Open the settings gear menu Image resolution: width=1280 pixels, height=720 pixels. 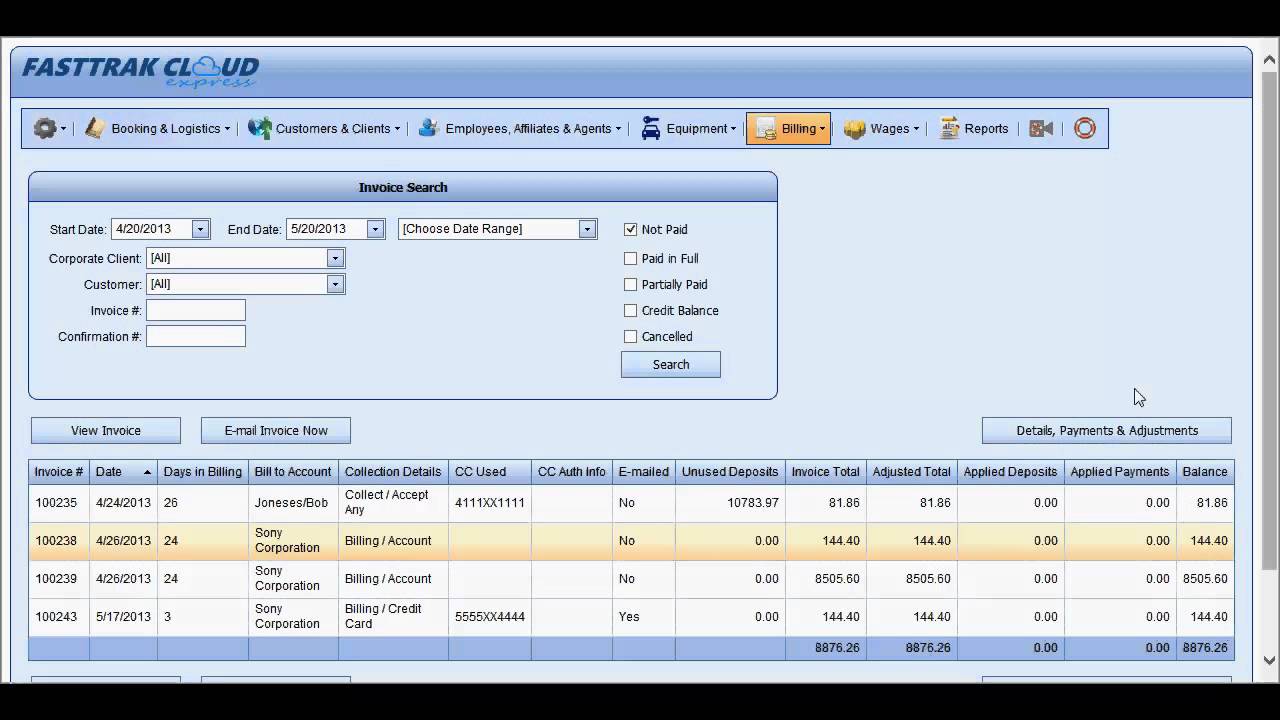pos(49,129)
